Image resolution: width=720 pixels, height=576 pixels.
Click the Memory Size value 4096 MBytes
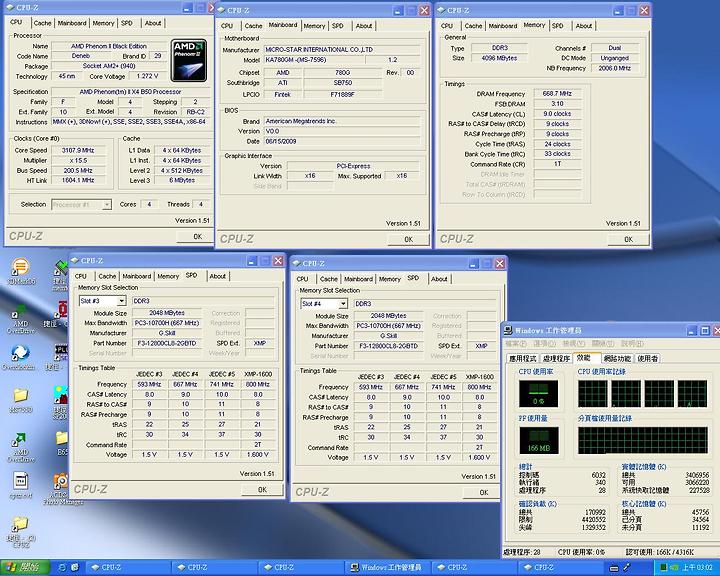tap(499, 58)
